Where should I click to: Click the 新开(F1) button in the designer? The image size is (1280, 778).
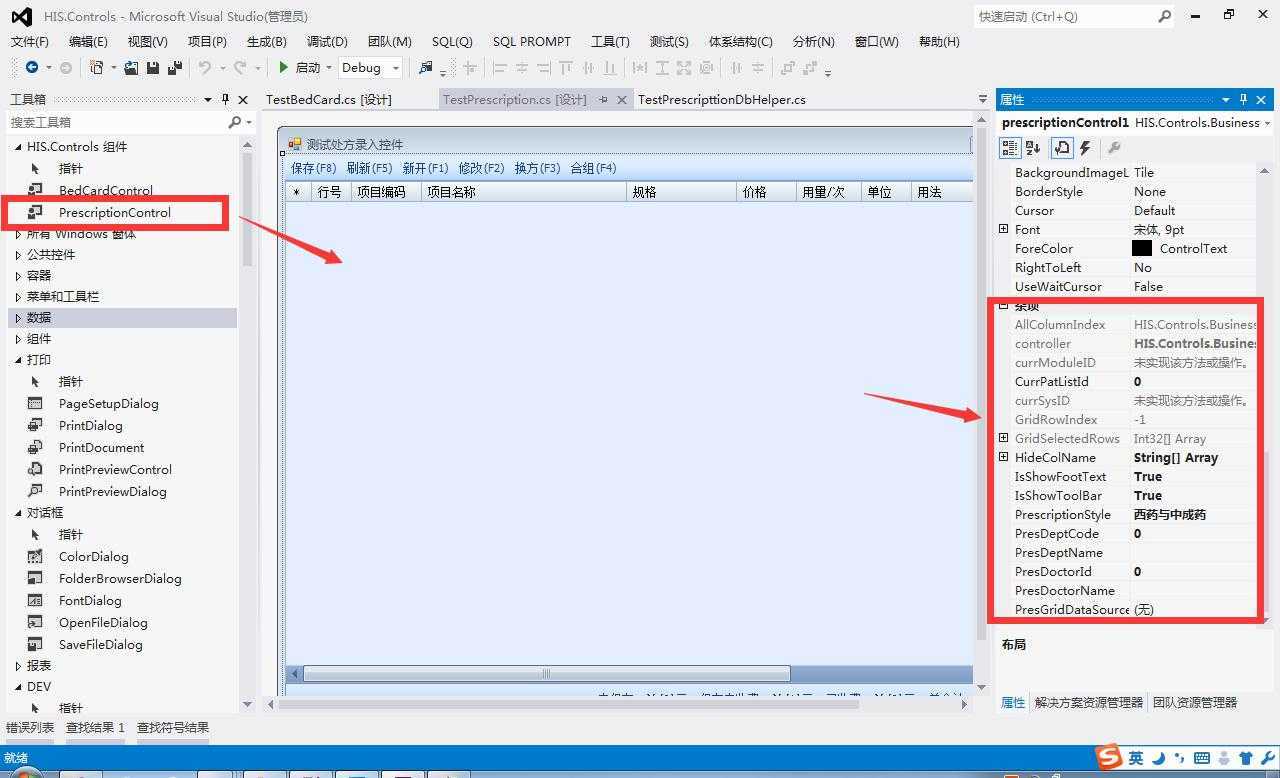[x=425, y=168]
